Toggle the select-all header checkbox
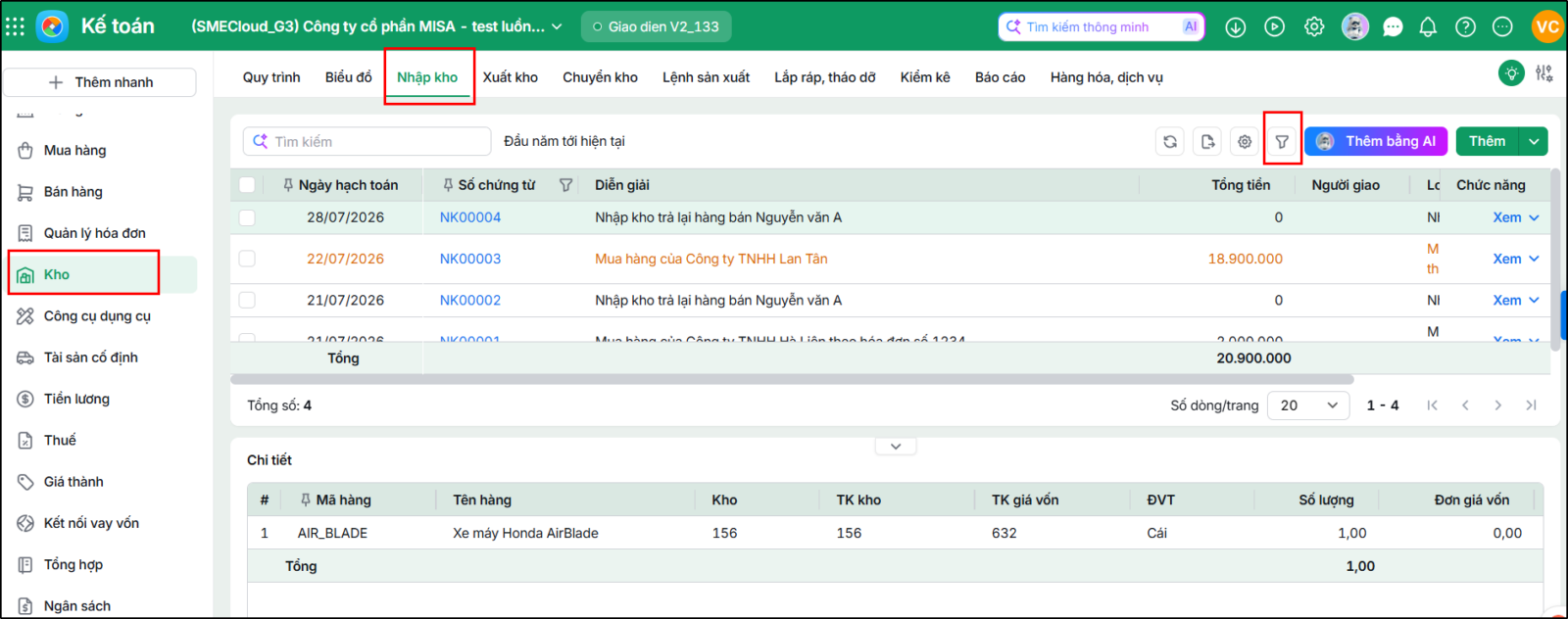 (x=247, y=185)
